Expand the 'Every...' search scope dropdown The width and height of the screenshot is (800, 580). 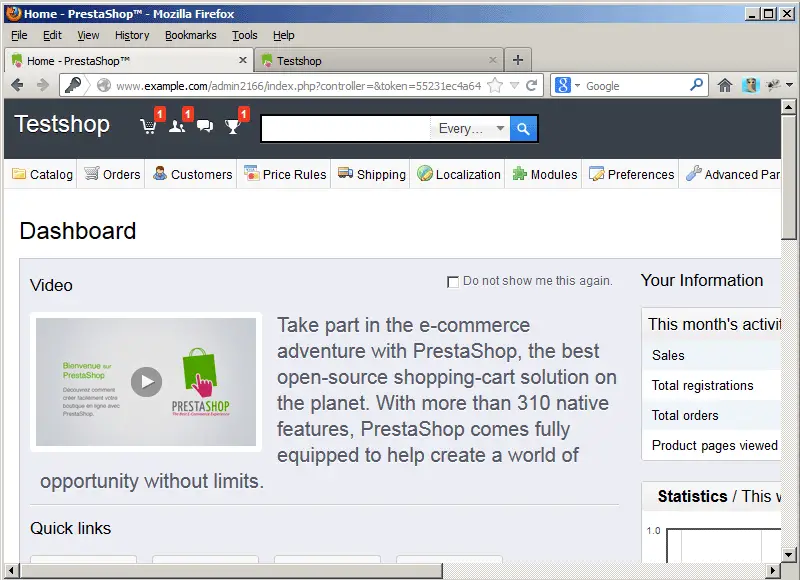pyautogui.click(x=472, y=128)
